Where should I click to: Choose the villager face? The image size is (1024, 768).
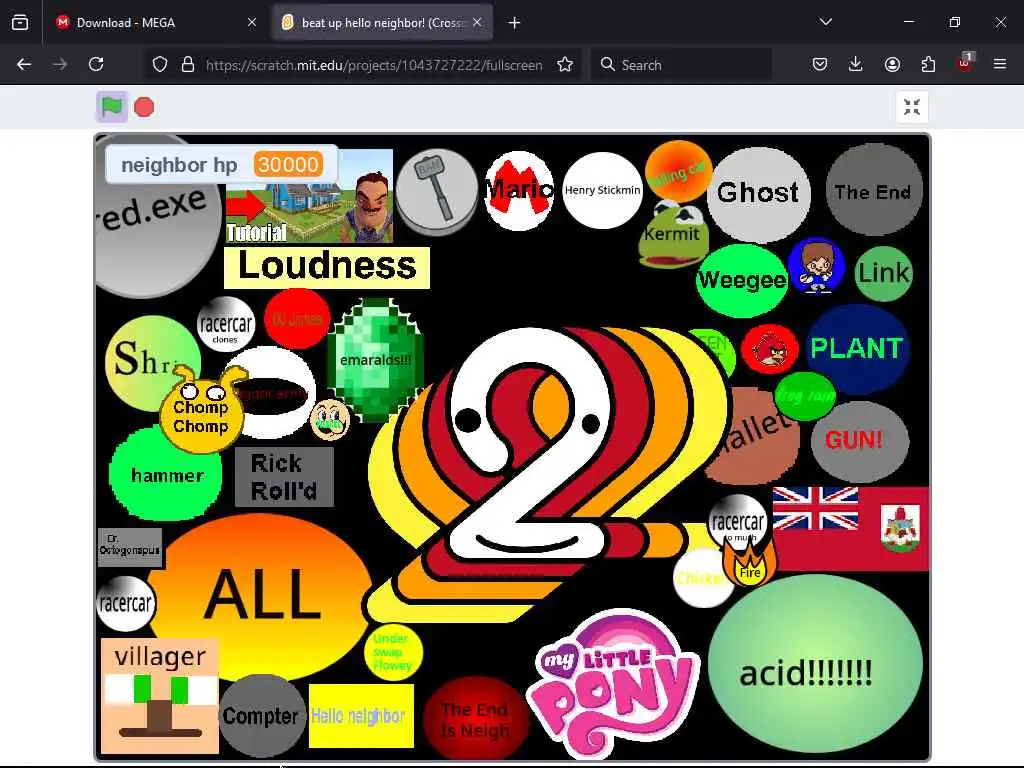[159, 696]
